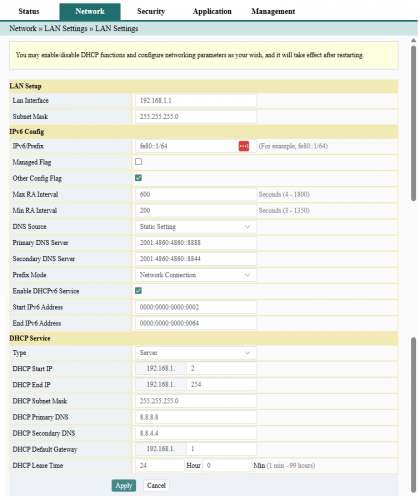420x500 pixels.
Task: Open the Management tab
Action: (273, 11)
